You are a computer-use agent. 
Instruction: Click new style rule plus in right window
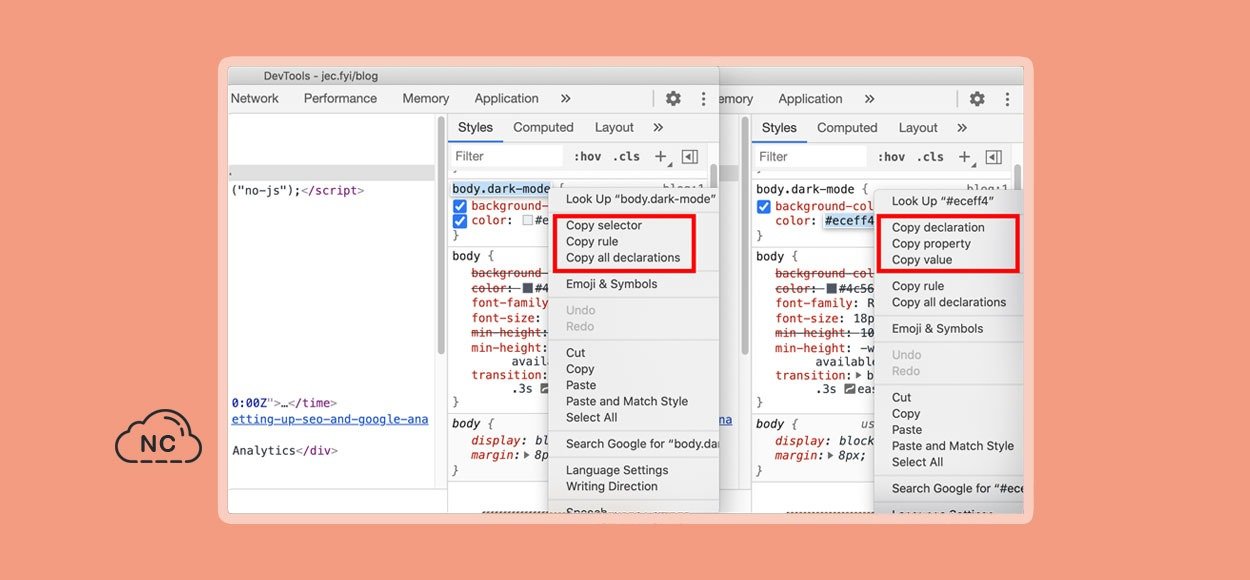tap(964, 156)
